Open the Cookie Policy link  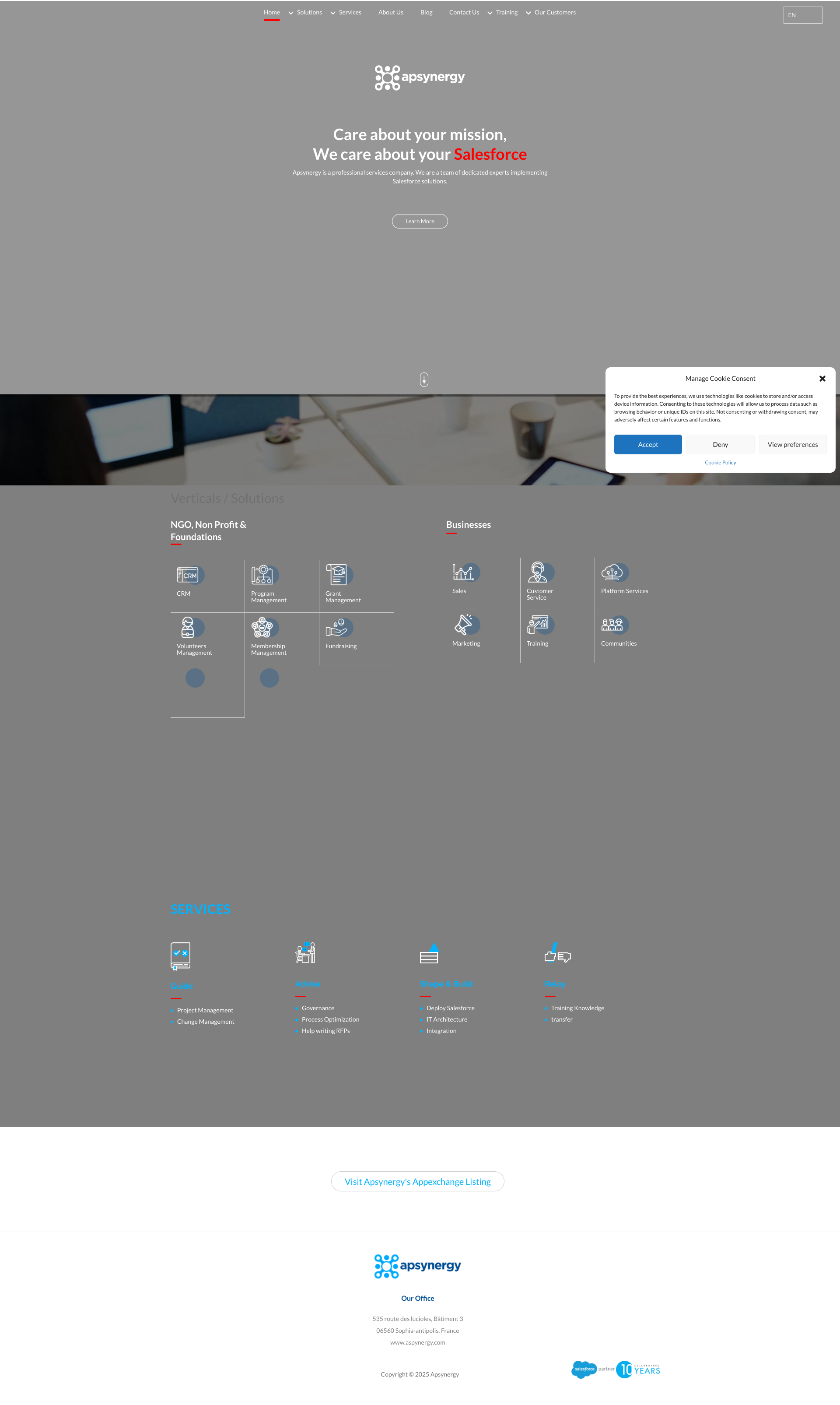[720, 463]
